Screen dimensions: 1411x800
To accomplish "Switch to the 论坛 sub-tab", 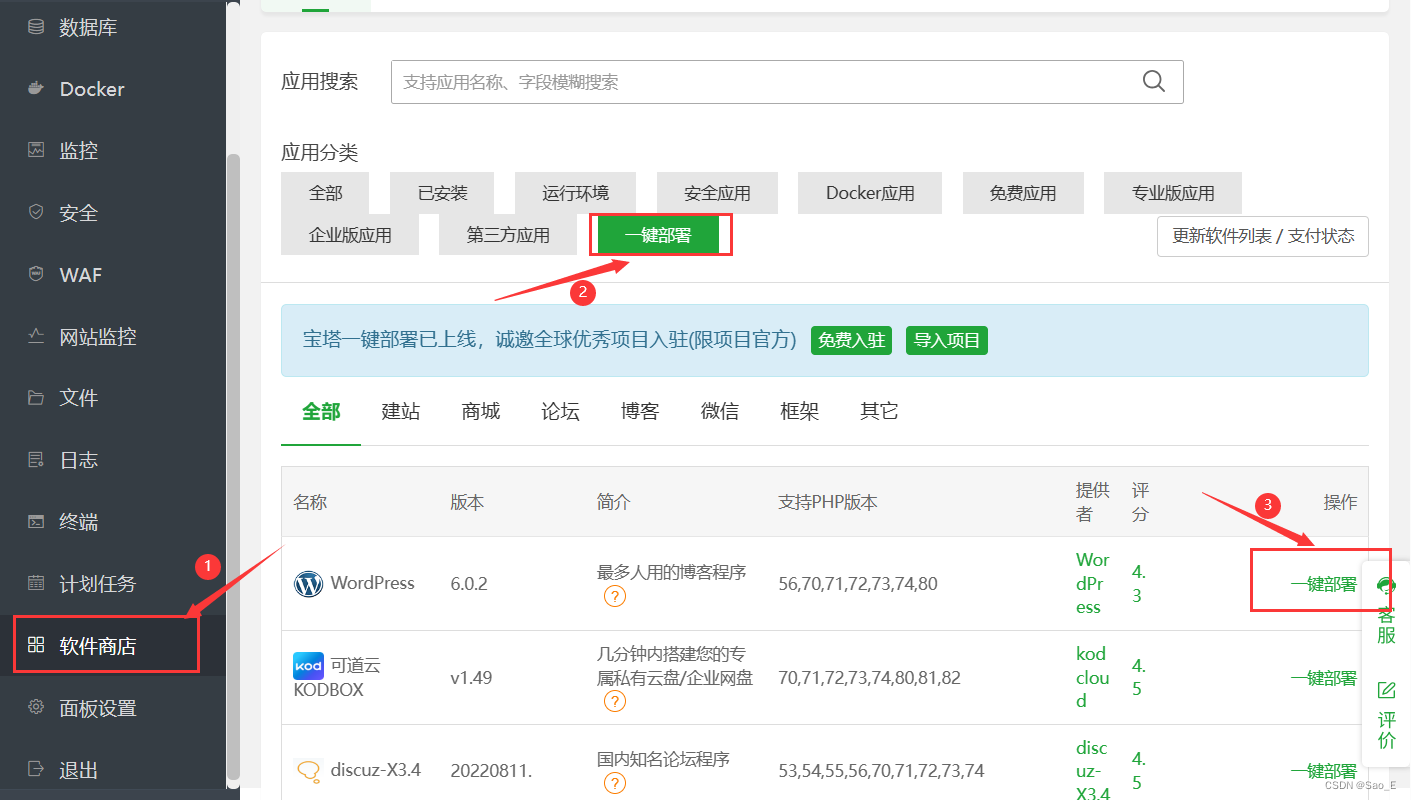I will [560, 412].
